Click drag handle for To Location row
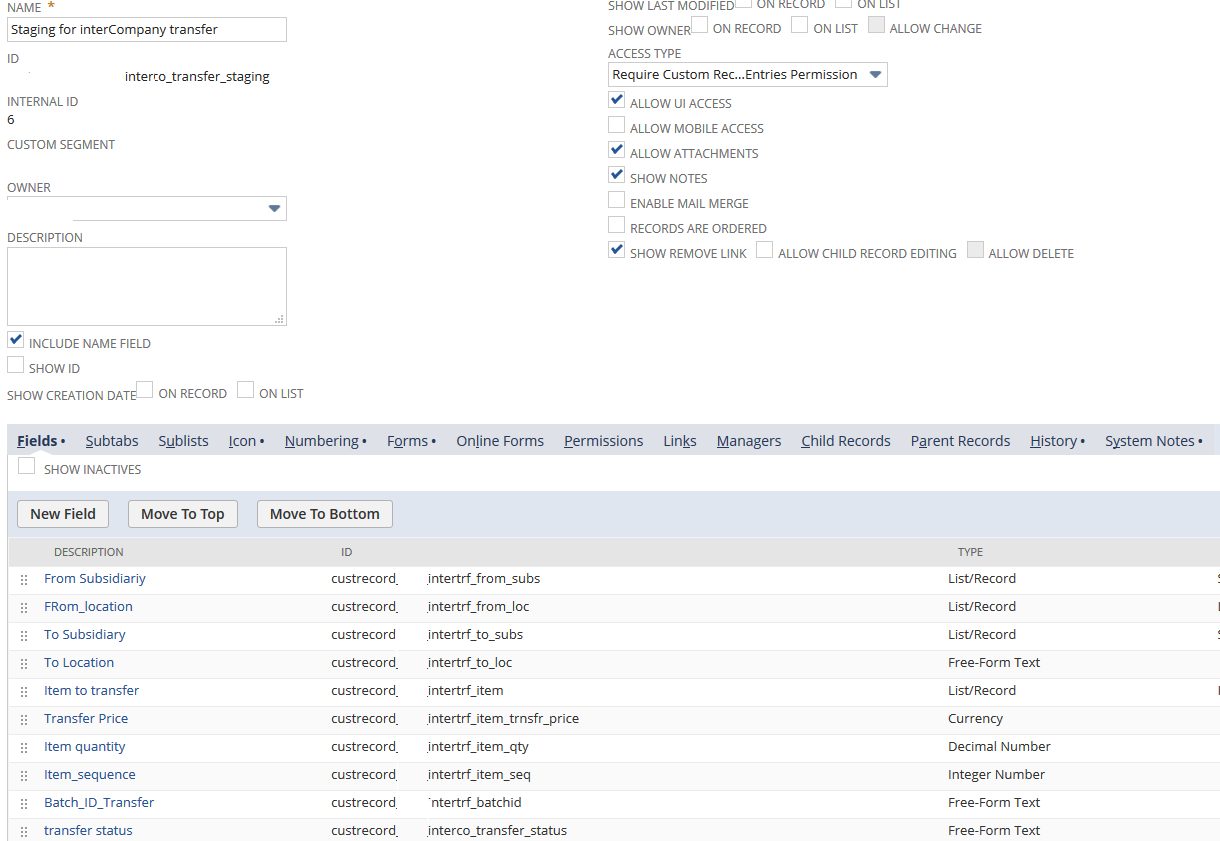Image resolution: width=1220 pixels, height=841 pixels. 24,664
